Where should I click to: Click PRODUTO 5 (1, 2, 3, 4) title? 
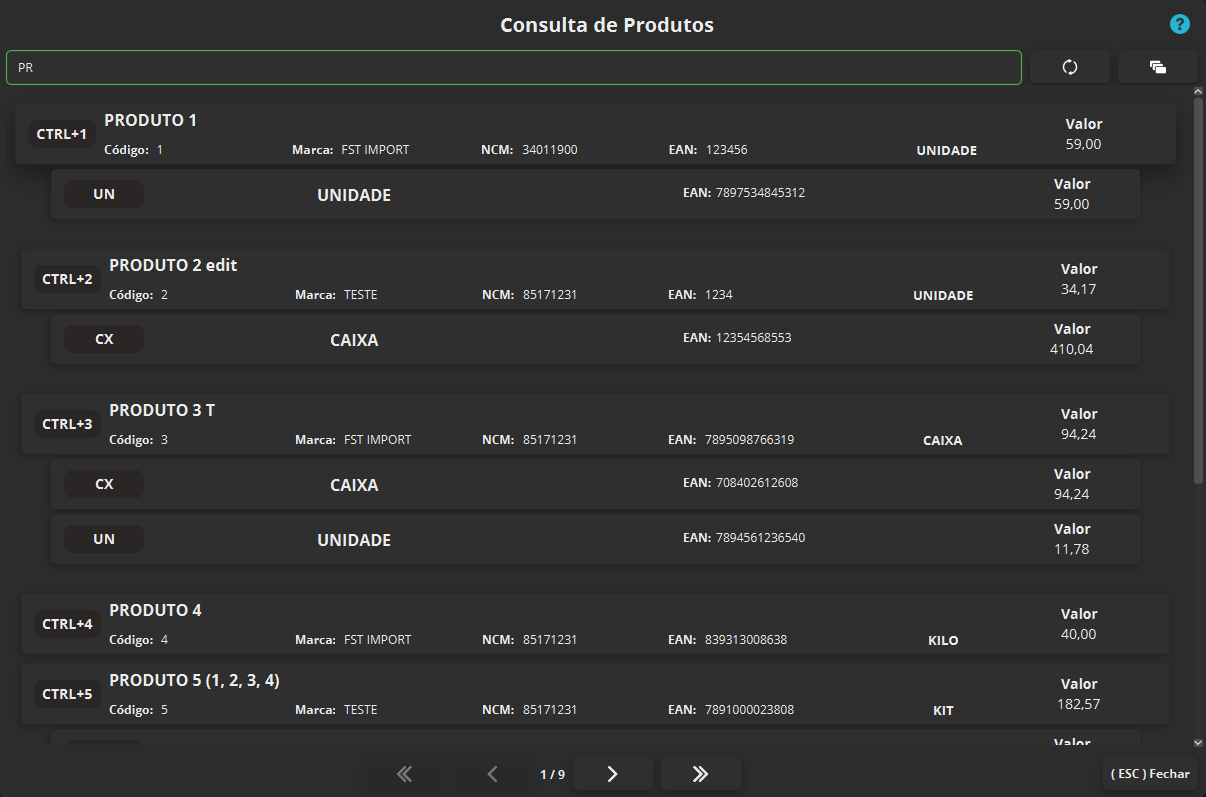[194, 680]
